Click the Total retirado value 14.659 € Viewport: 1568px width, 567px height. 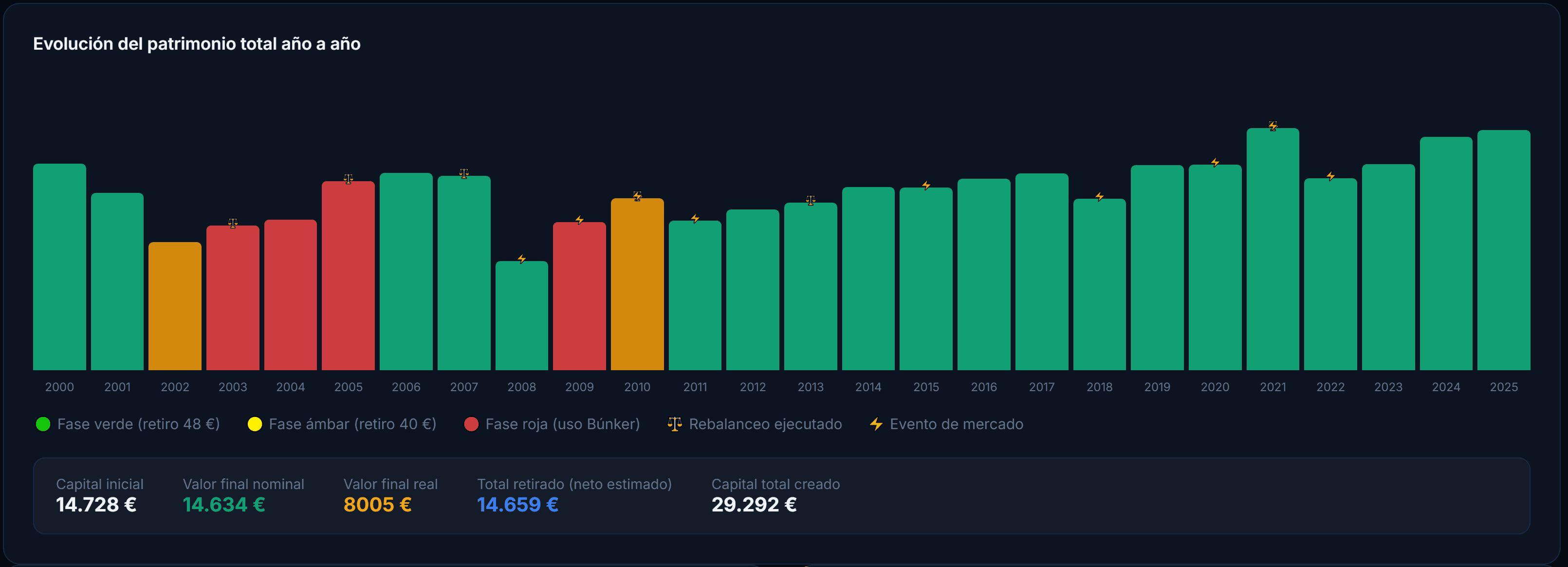[x=517, y=505]
